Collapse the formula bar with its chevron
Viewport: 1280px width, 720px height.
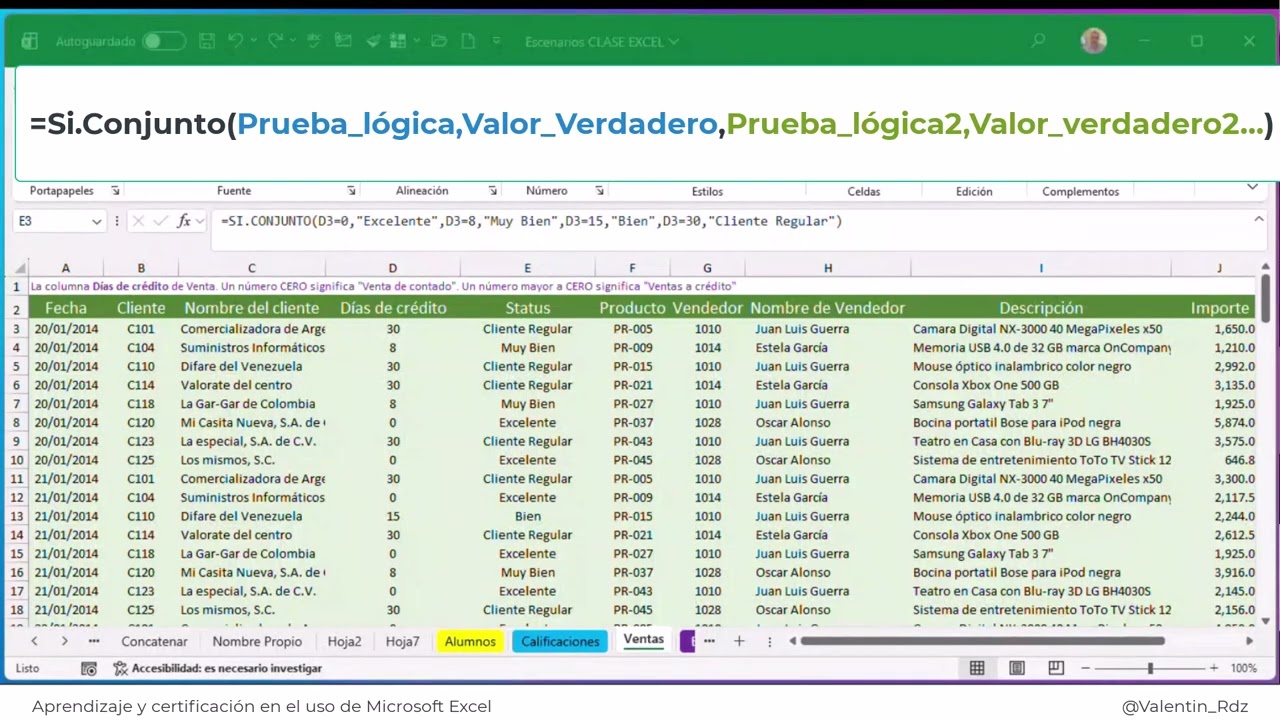pos(1259,219)
